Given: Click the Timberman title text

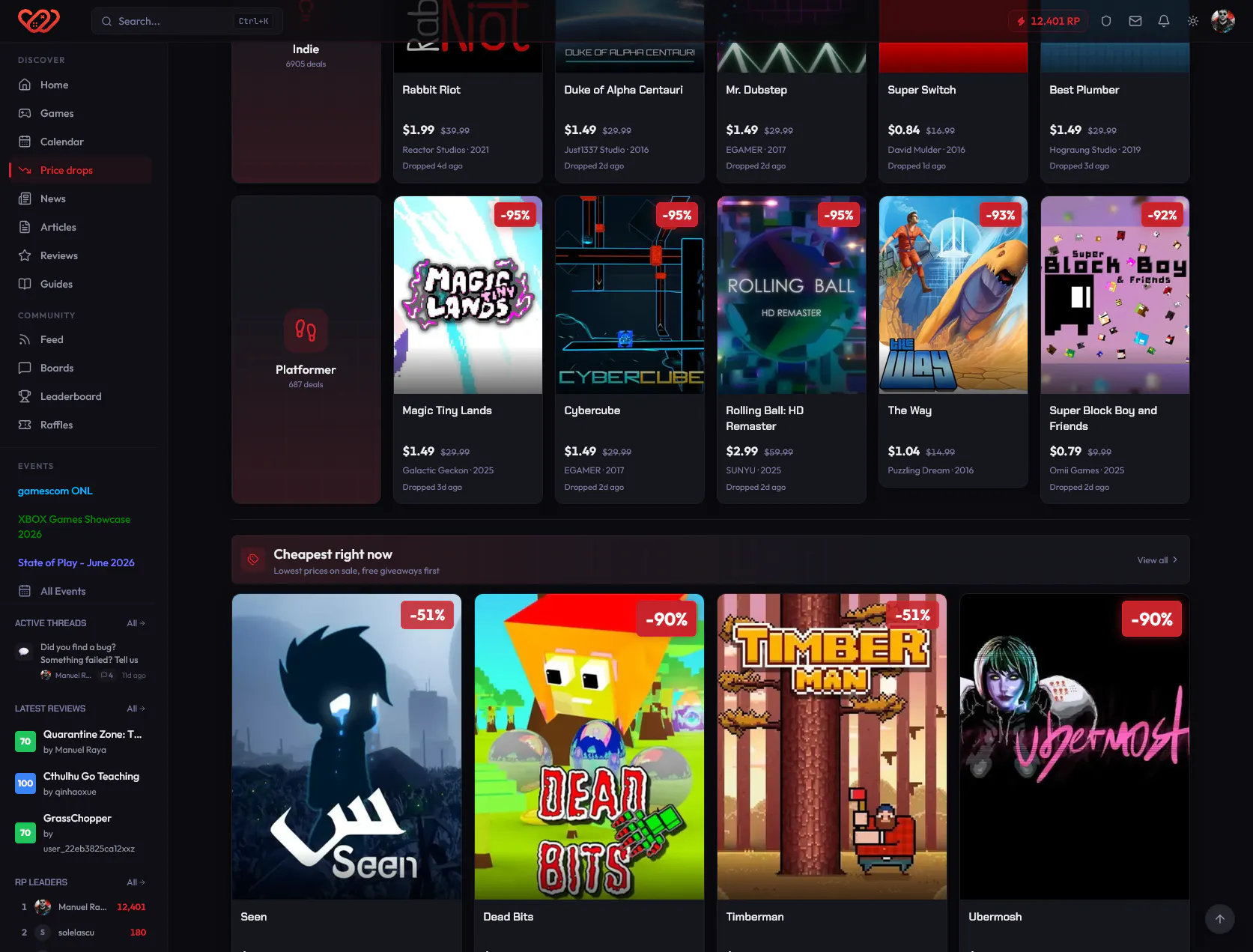Looking at the screenshot, I should pyautogui.click(x=755, y=917).
